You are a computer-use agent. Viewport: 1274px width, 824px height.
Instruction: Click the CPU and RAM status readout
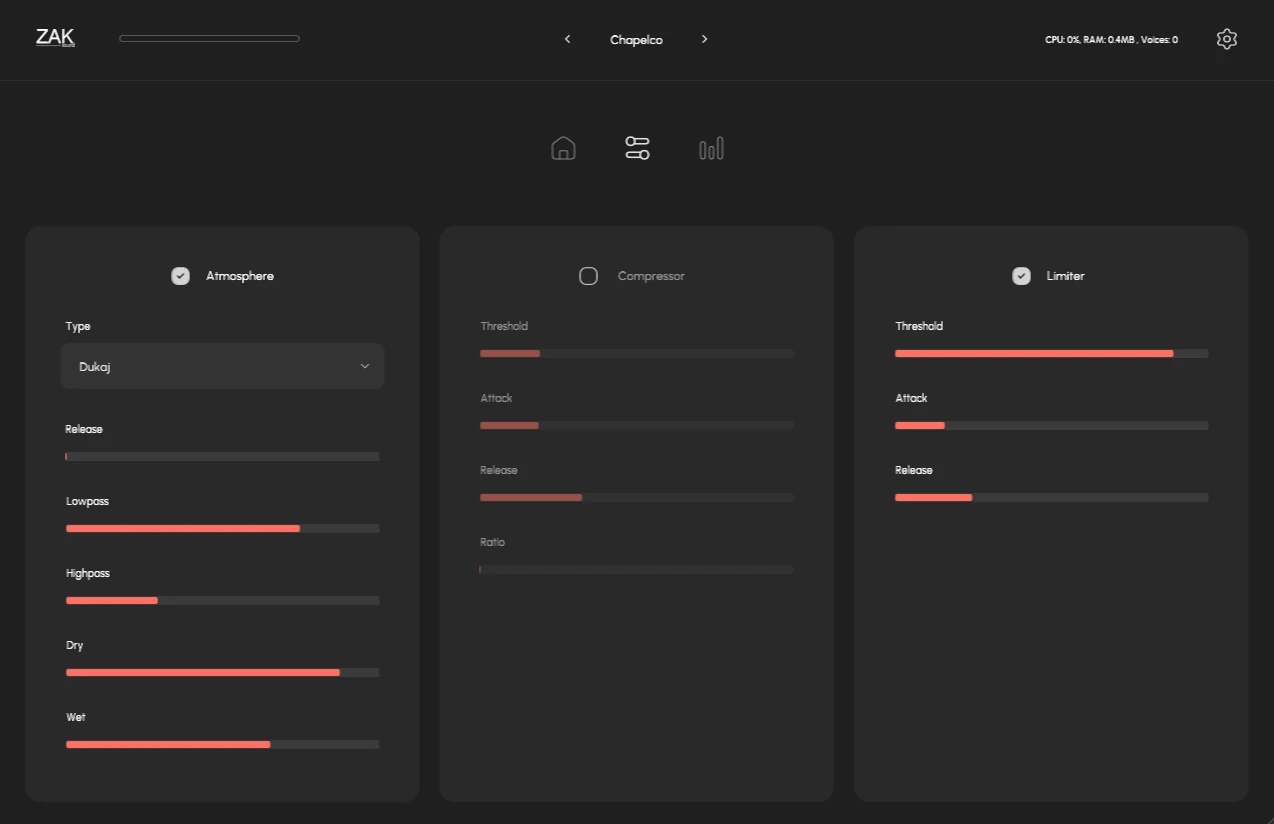click(x=1111, y=40)
